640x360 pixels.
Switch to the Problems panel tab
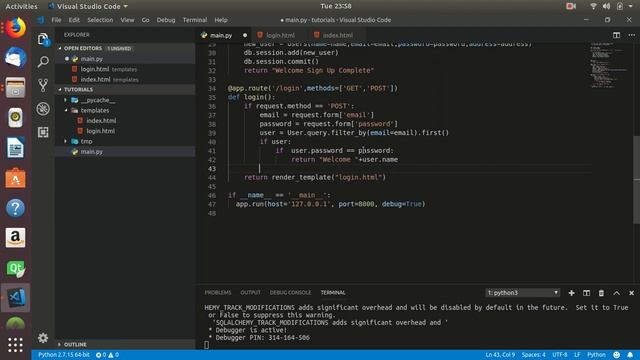click(218, 293)
